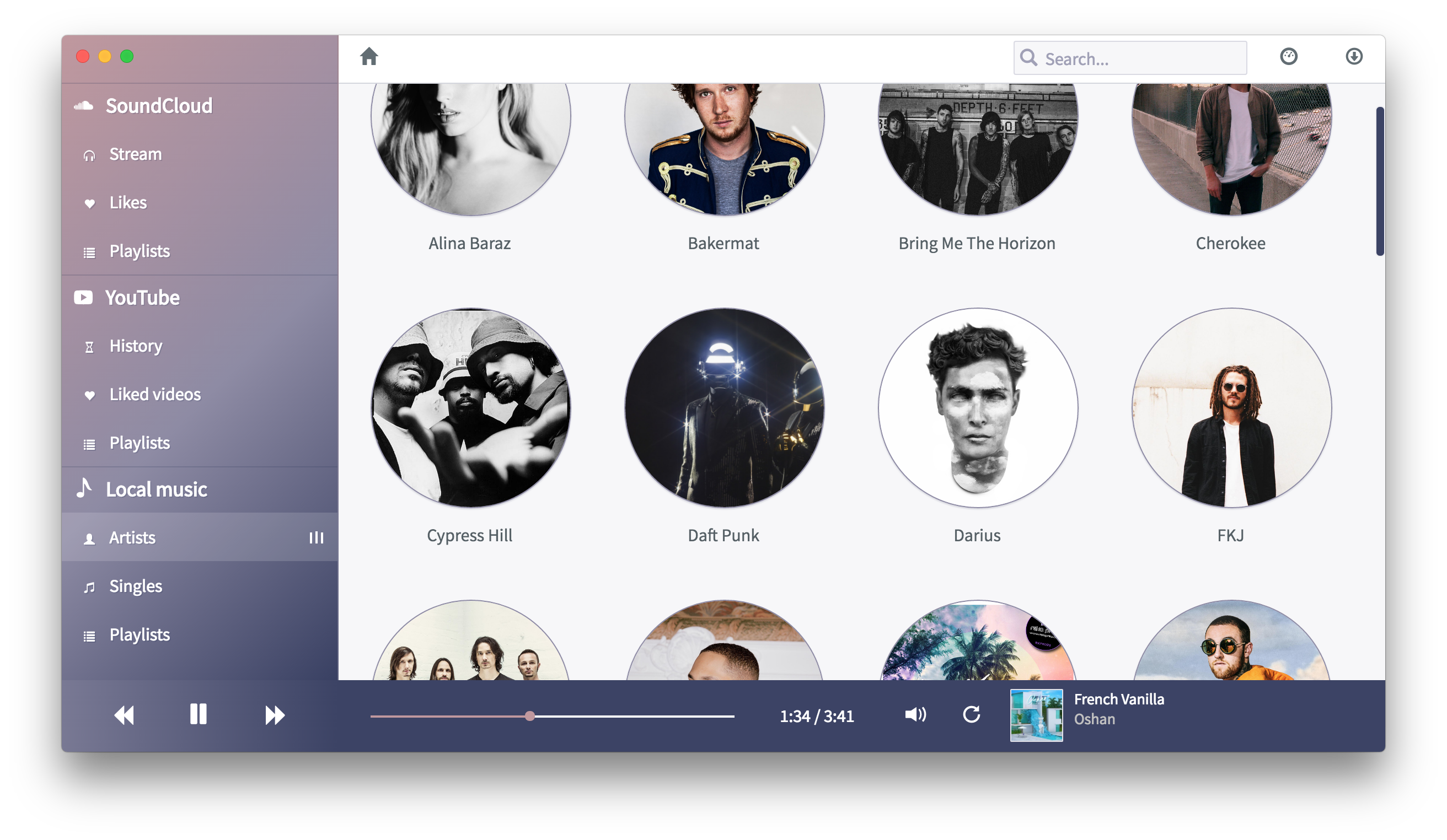Screen dimensions: 1447x840
Task: Open the Bakermat artist name
Action: (x=723, y=243)
